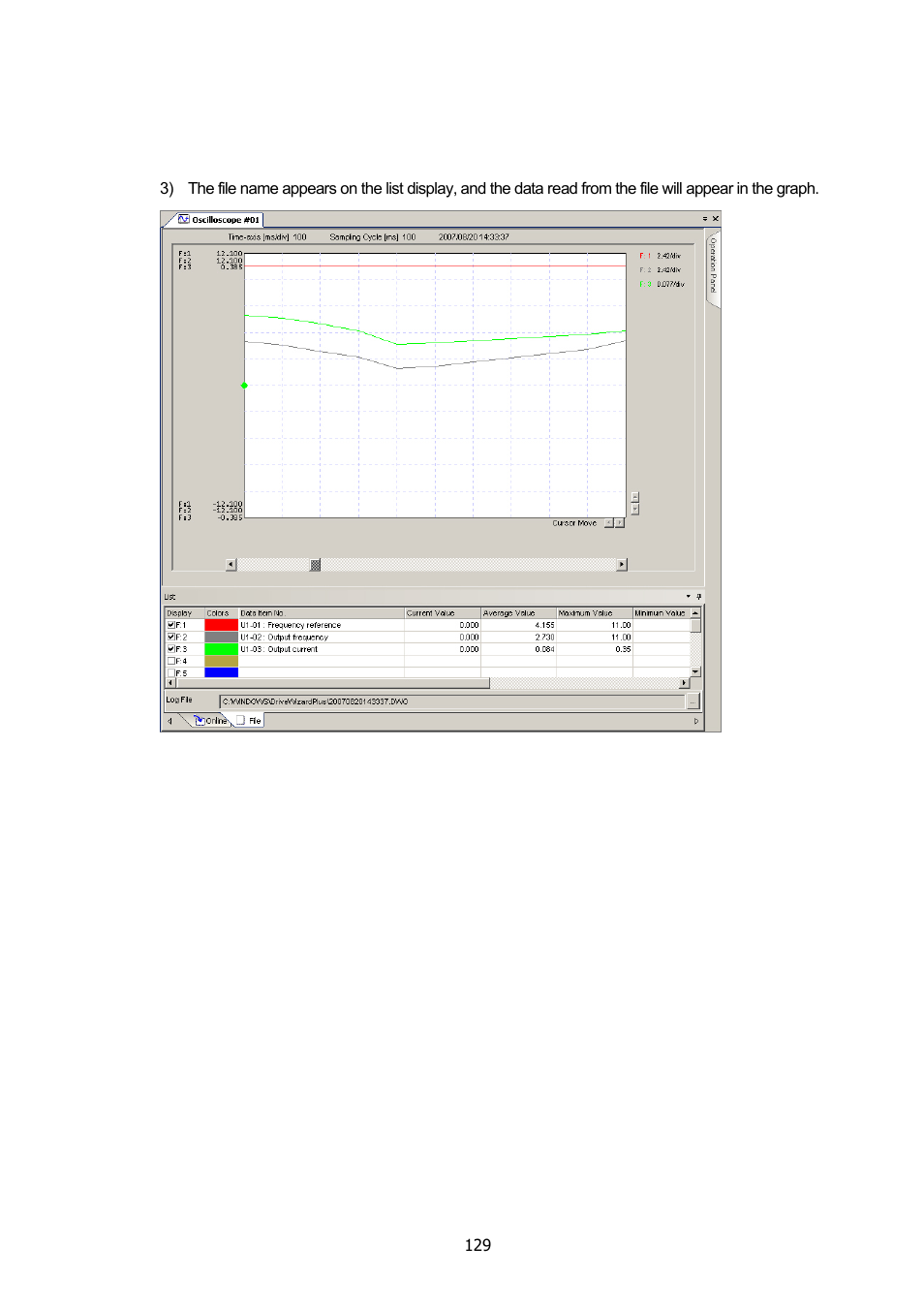Click the Average Value column header
This screenshot has width=924, height=1308.
point(518,613)
